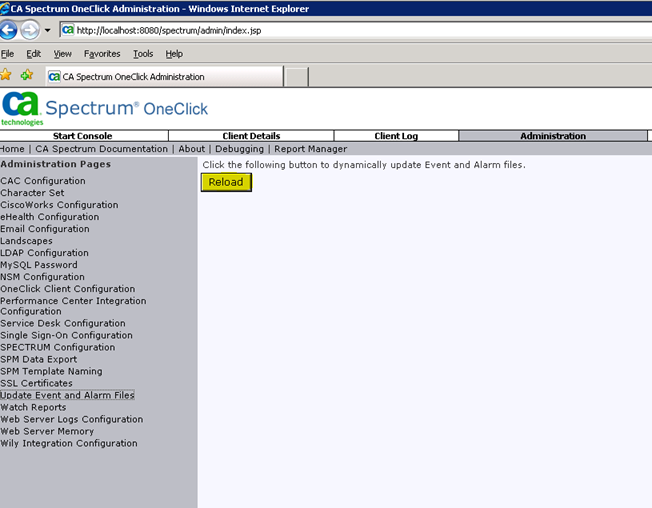Open Watch Reports page
The width and height of the screenshot is (652, 508).
tap(33, 407)
